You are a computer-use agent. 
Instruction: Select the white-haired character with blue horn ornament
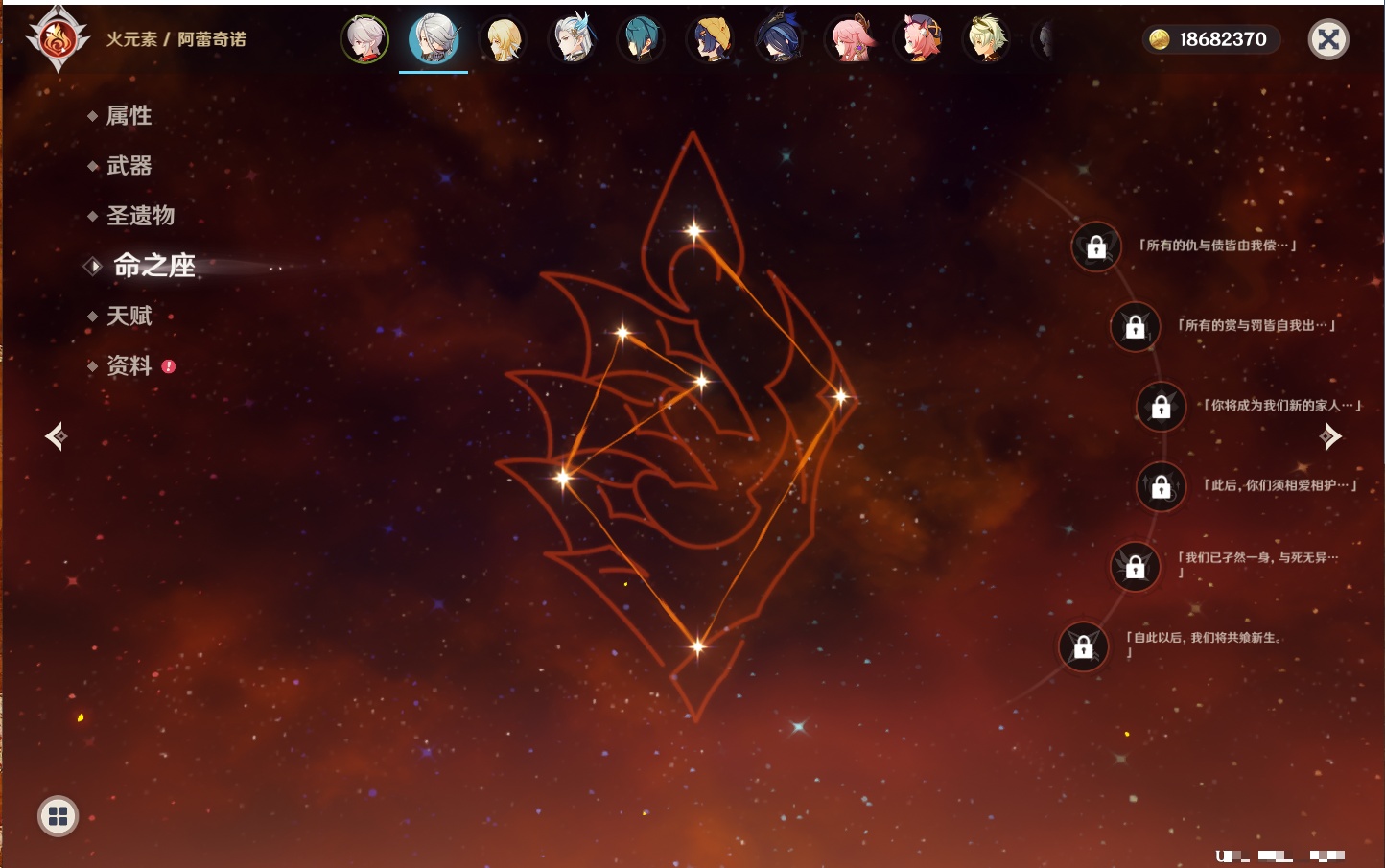click(x=573, y=39)
